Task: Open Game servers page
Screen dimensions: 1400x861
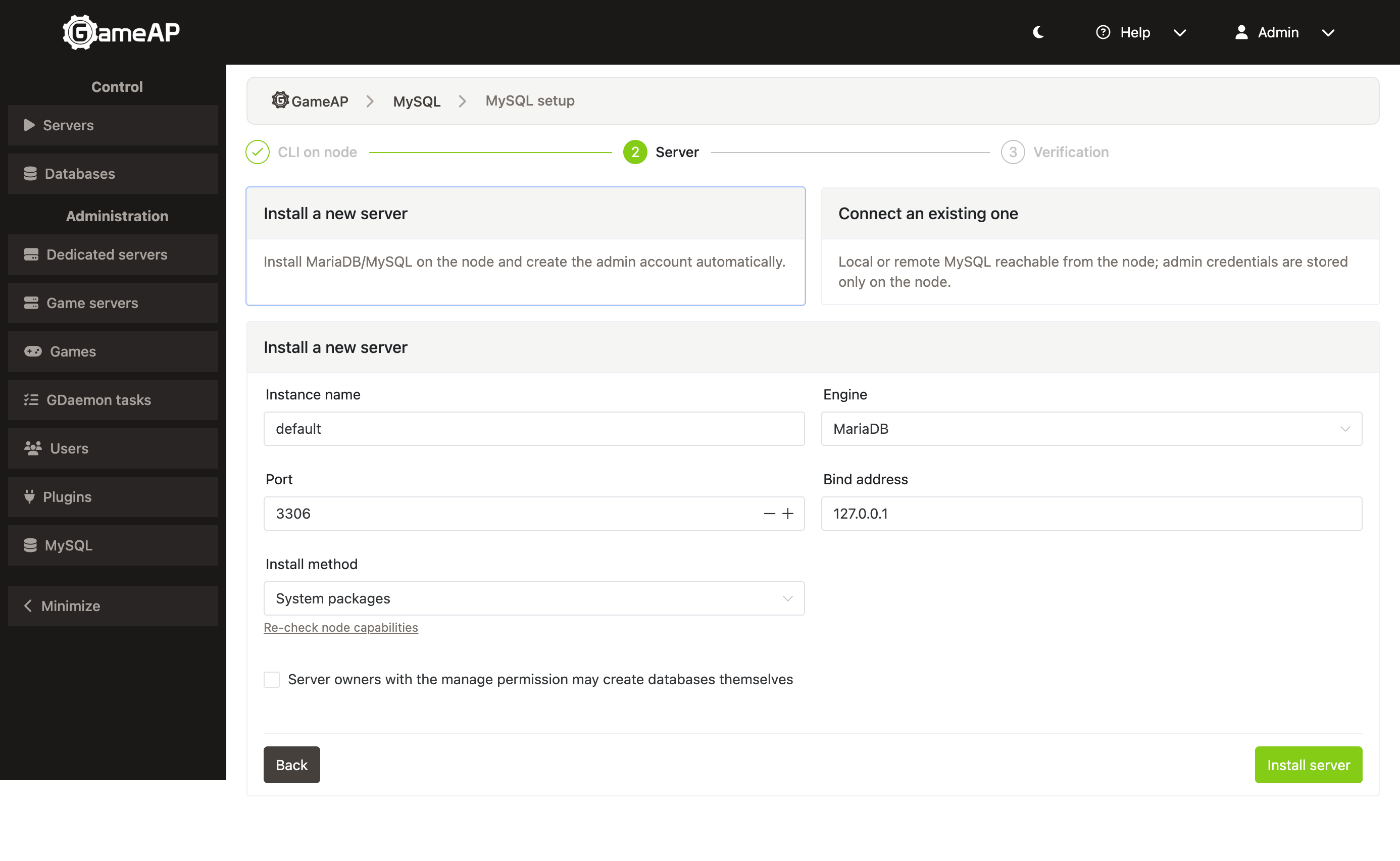Action: coord(113,303)
